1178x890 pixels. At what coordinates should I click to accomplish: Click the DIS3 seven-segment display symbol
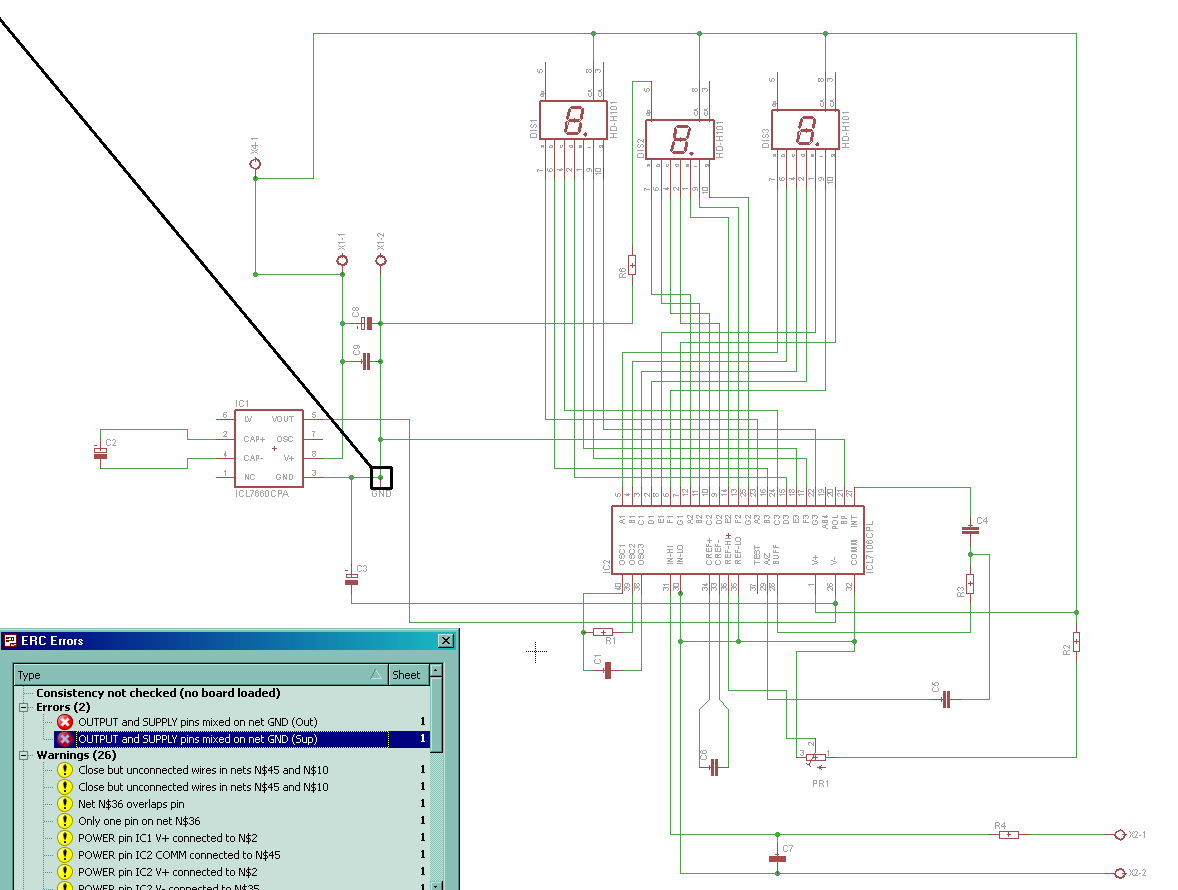[805, 130]
